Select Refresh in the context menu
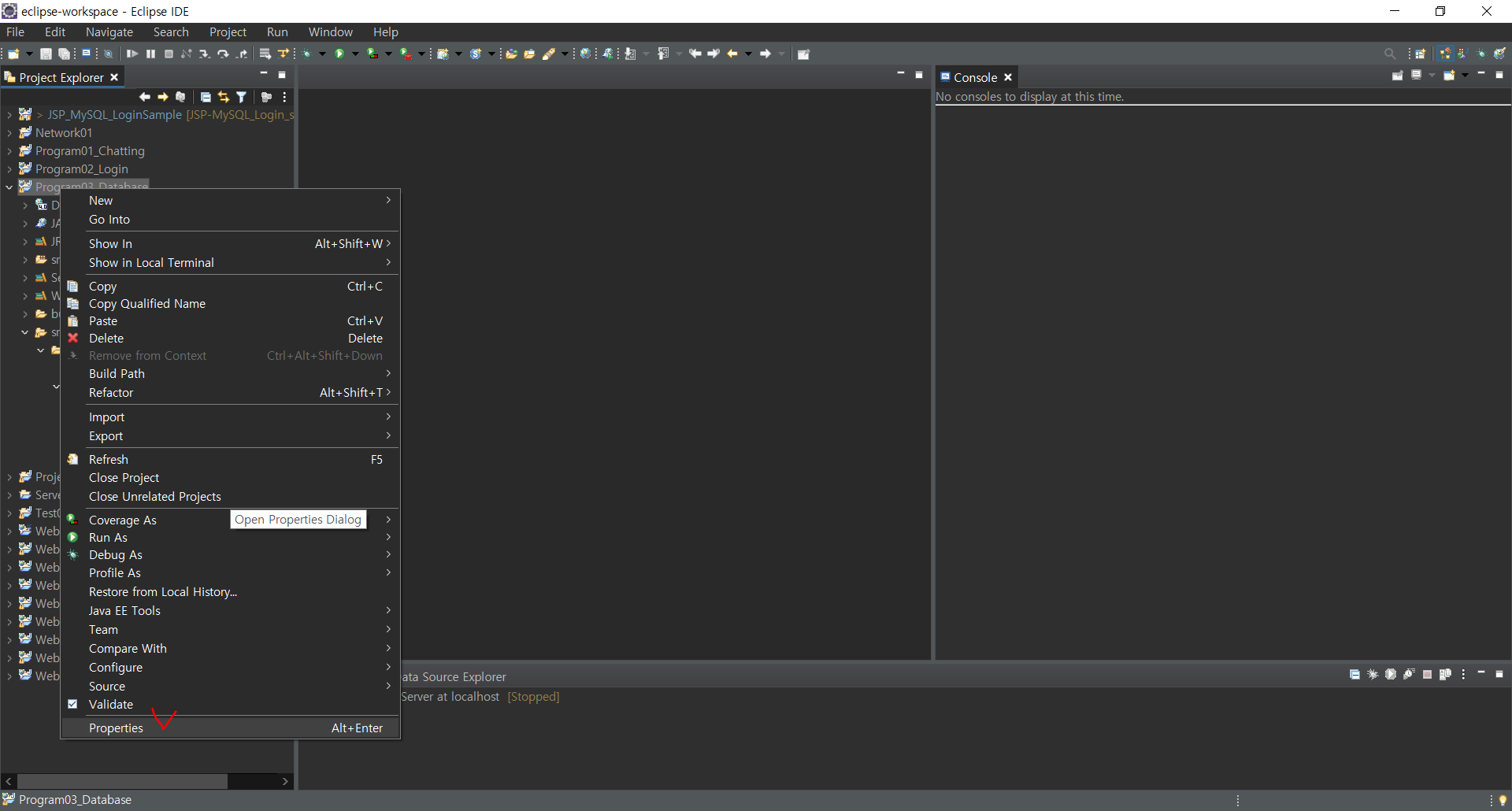 pos(231,459)
